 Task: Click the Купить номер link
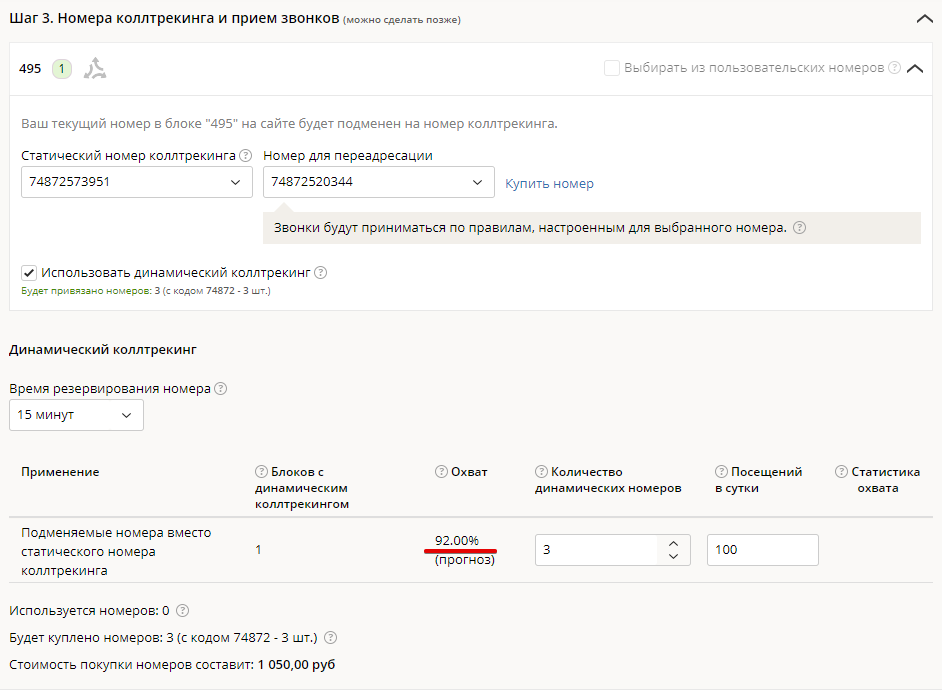point(549,184)
